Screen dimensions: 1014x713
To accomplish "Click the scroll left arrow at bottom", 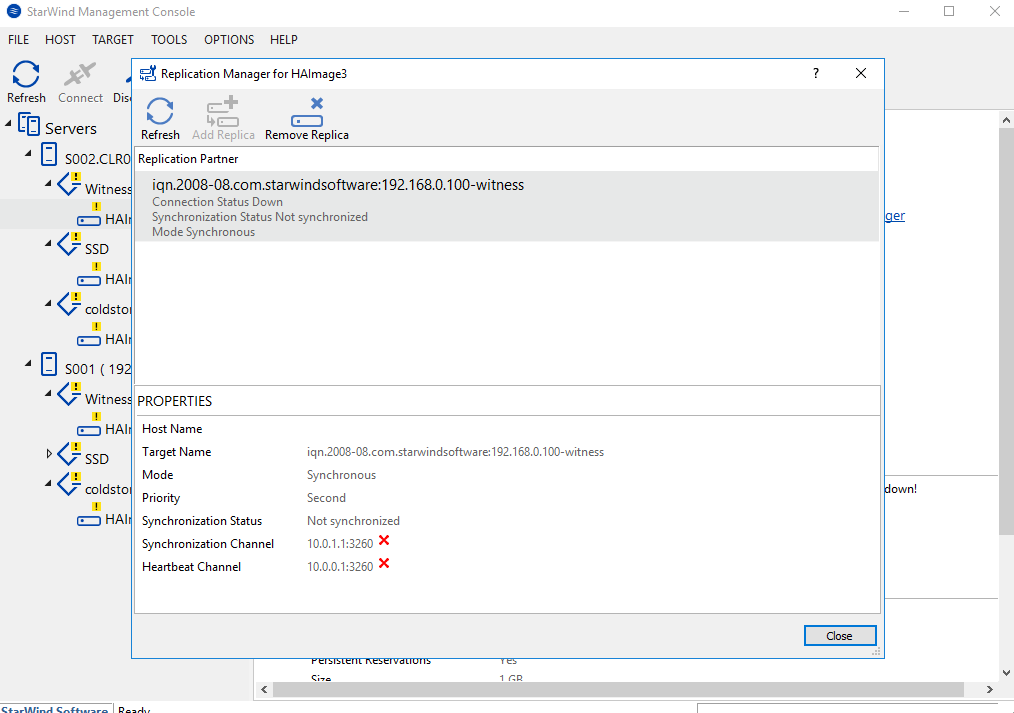I will coord(264,690).
